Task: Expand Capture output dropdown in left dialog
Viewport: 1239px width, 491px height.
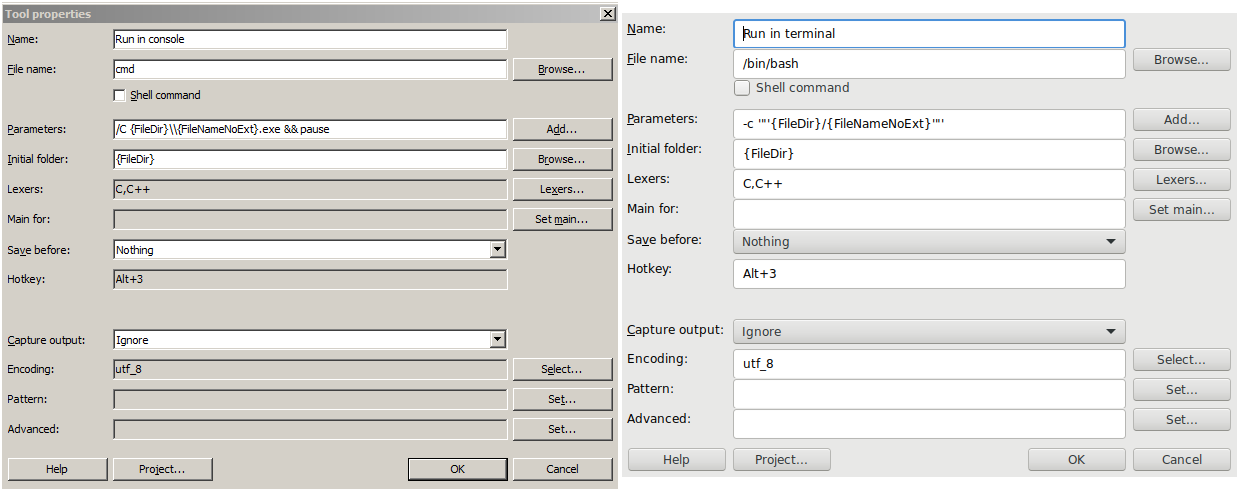Action: [497, 340]
